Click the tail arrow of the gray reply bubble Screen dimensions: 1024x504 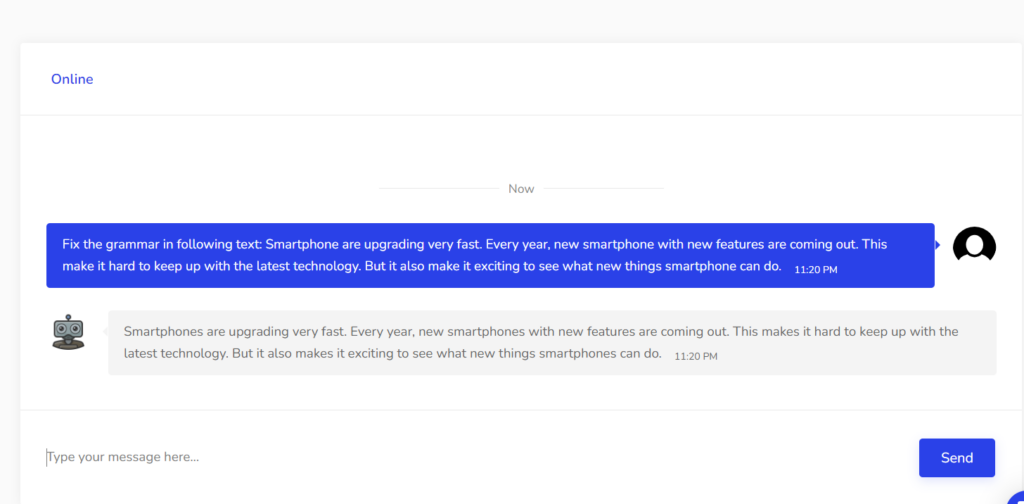[x=105, y=331]
